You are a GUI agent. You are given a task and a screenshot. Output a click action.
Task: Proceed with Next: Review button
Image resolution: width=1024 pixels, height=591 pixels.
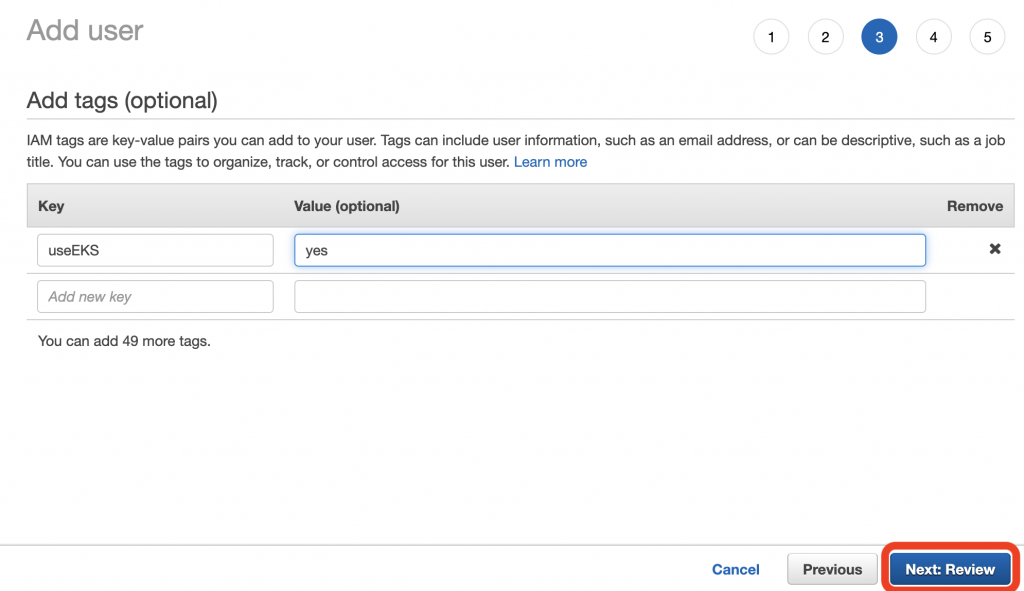(950, 569)
